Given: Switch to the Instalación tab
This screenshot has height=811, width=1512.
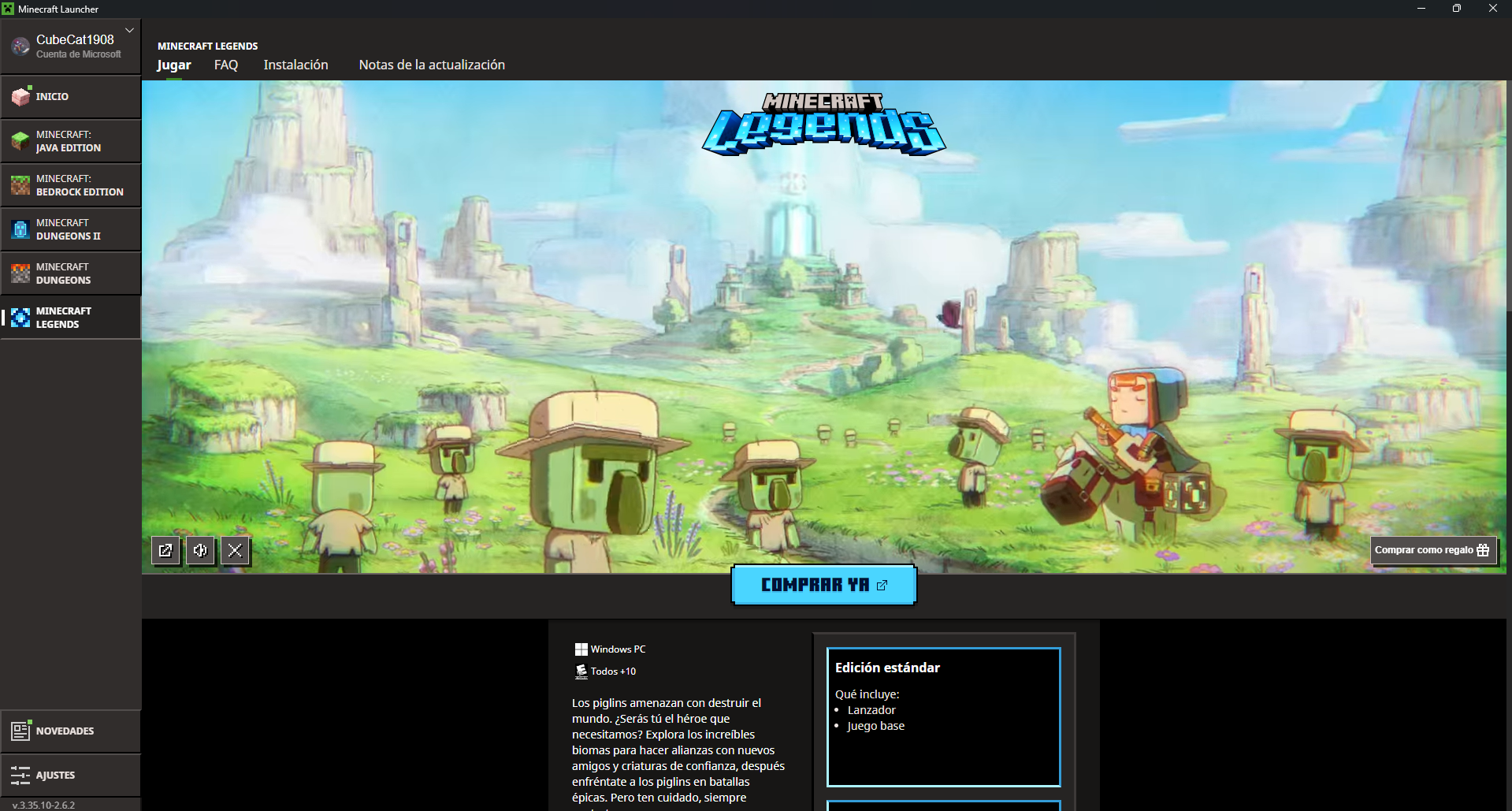Looking at the screenshot, I should [x=295, y=65].
